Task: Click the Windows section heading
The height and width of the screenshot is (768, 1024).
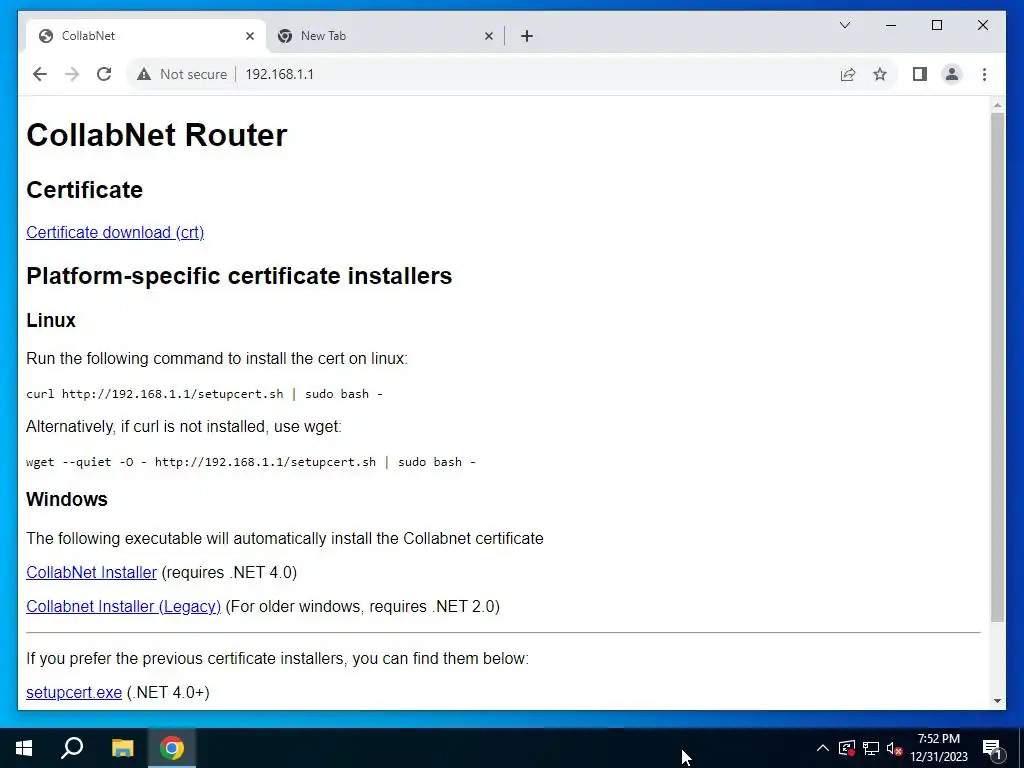Action: 67,499
